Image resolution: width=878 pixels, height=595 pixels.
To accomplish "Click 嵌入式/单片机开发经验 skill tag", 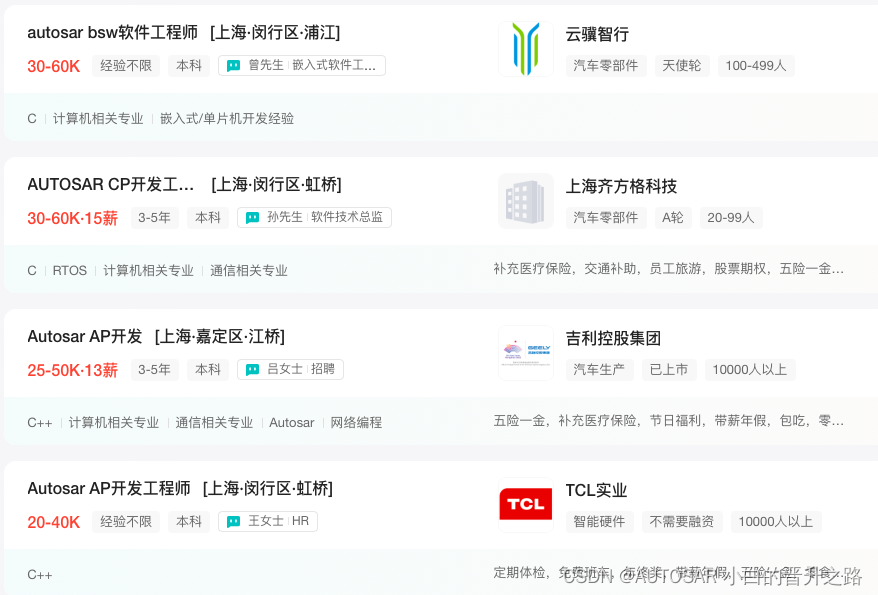I will click(227, 119).
